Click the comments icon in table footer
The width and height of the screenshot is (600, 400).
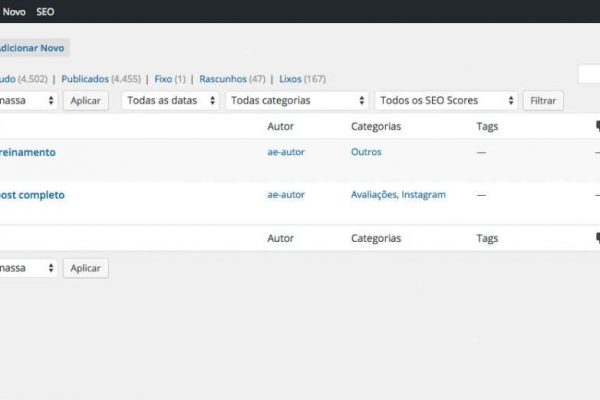pyautogui.click(x=596, y=239)
